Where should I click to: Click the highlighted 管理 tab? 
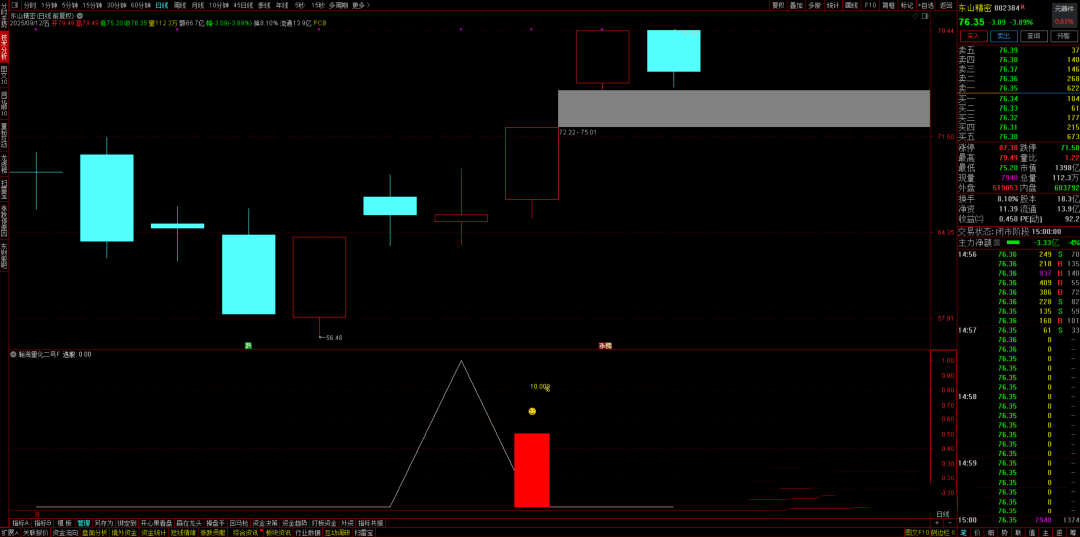pos(83,523)
